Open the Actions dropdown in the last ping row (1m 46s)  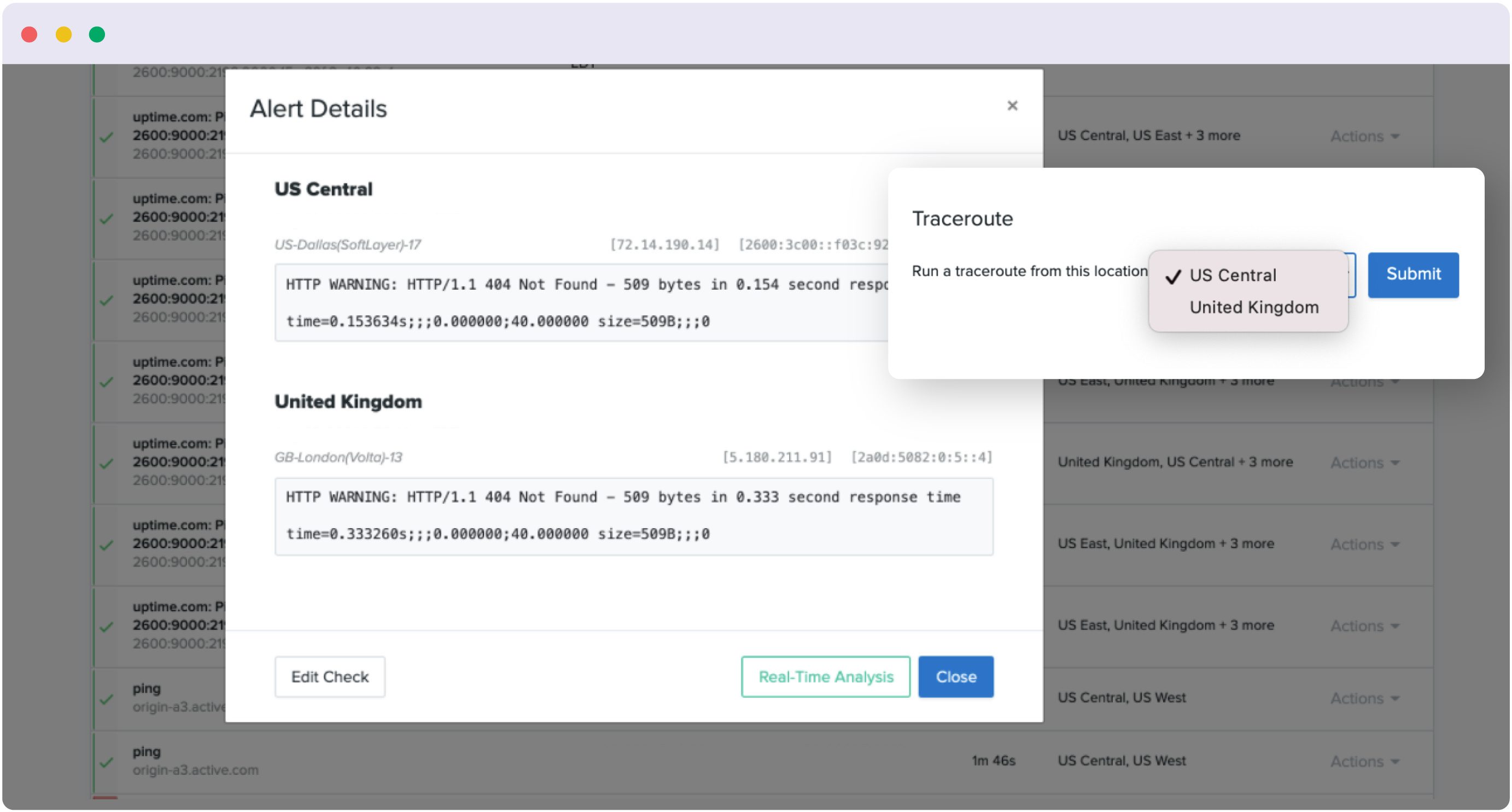[x=1364, y=762]
